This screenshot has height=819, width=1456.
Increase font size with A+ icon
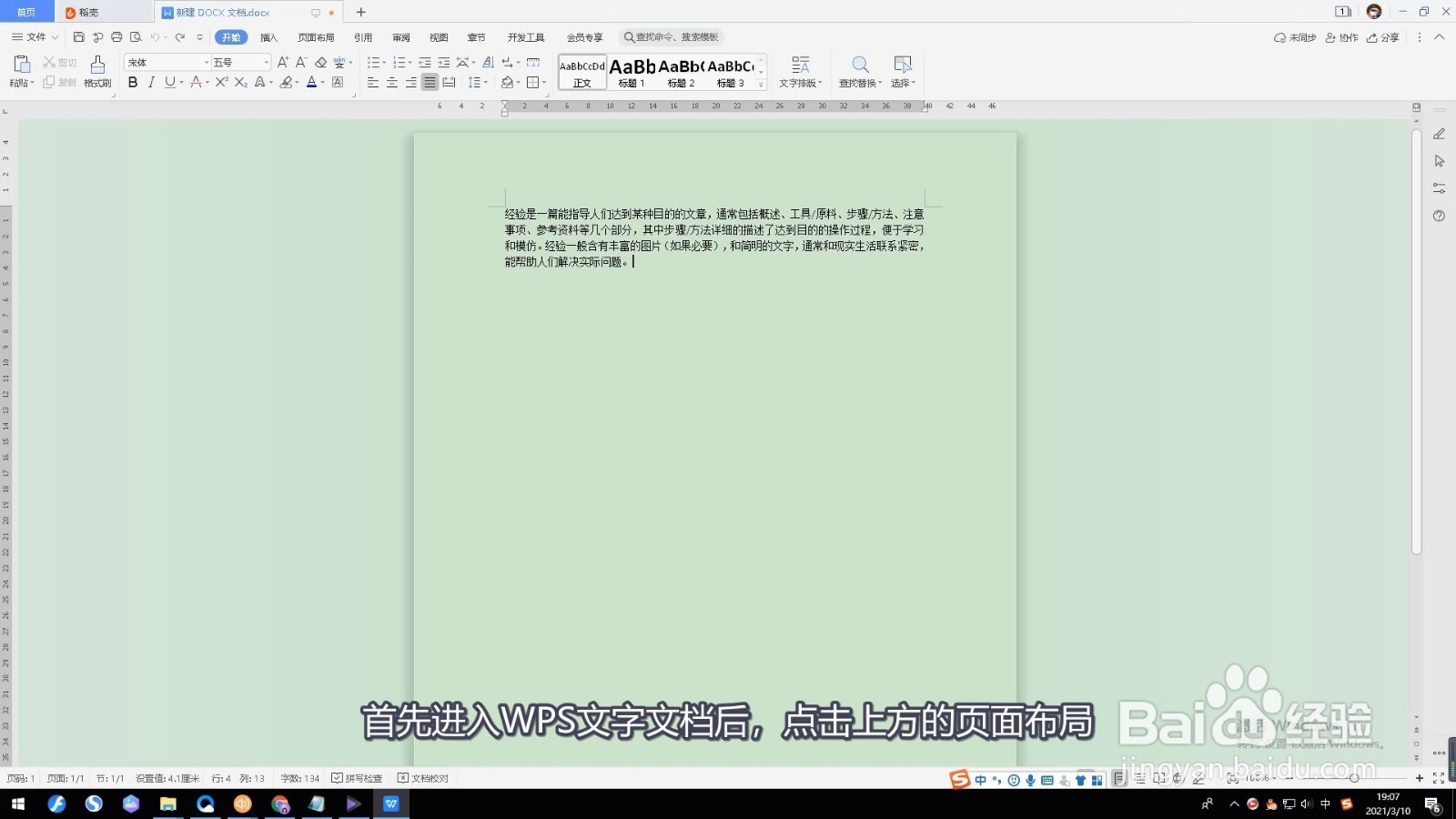tap(283, 62)
